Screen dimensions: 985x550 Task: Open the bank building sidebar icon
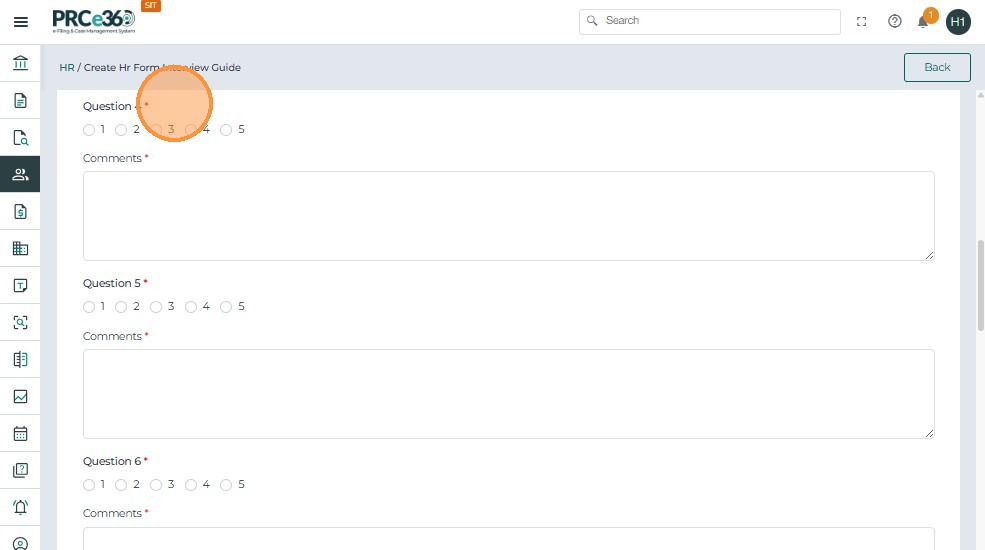tap(20, 63)
